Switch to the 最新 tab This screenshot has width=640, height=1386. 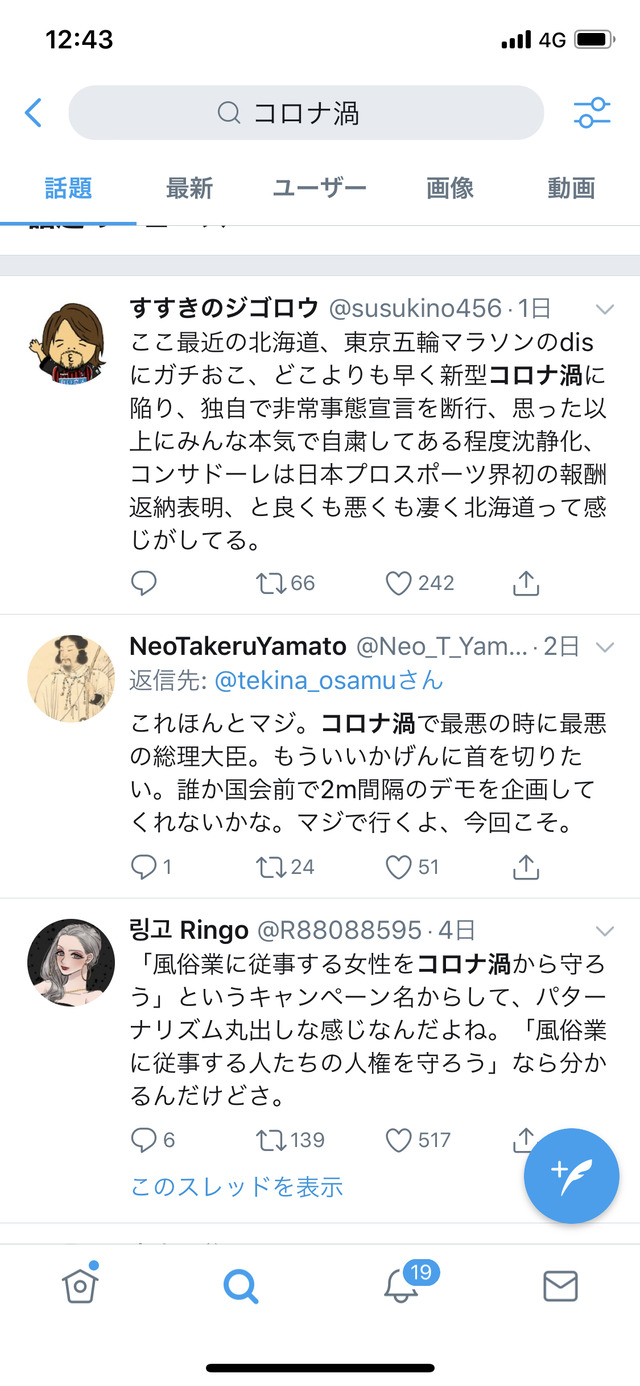point(189,188)
